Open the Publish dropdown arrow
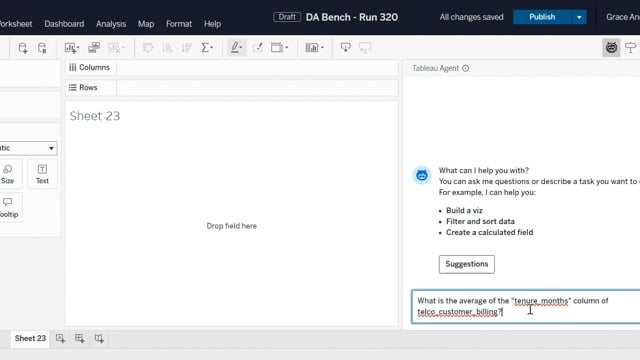This screenshot has height=360, width=640. (579, 17)
